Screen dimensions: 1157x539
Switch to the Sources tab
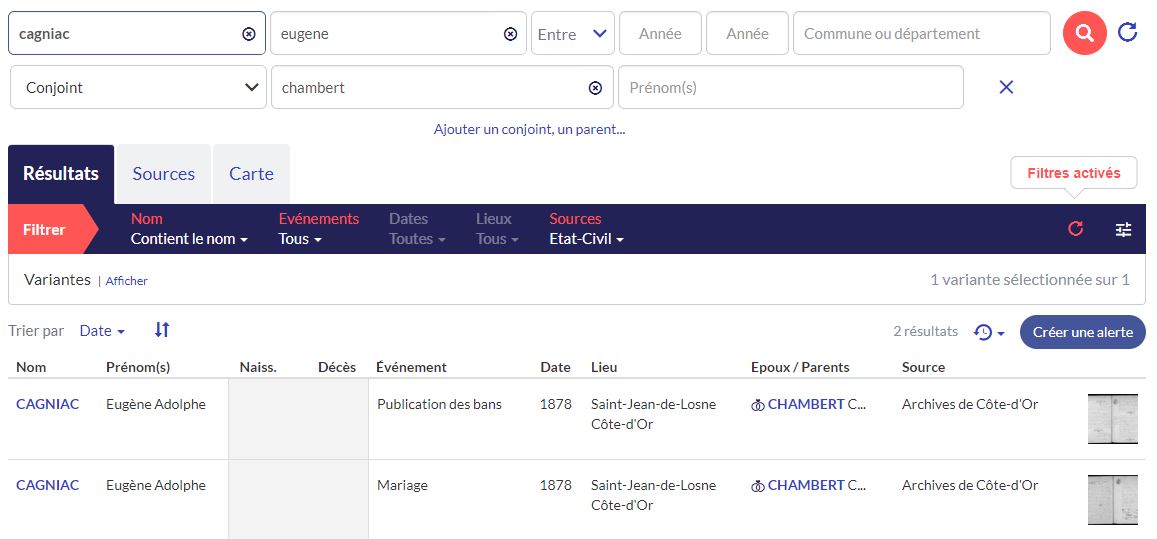[x=163, y=174]
